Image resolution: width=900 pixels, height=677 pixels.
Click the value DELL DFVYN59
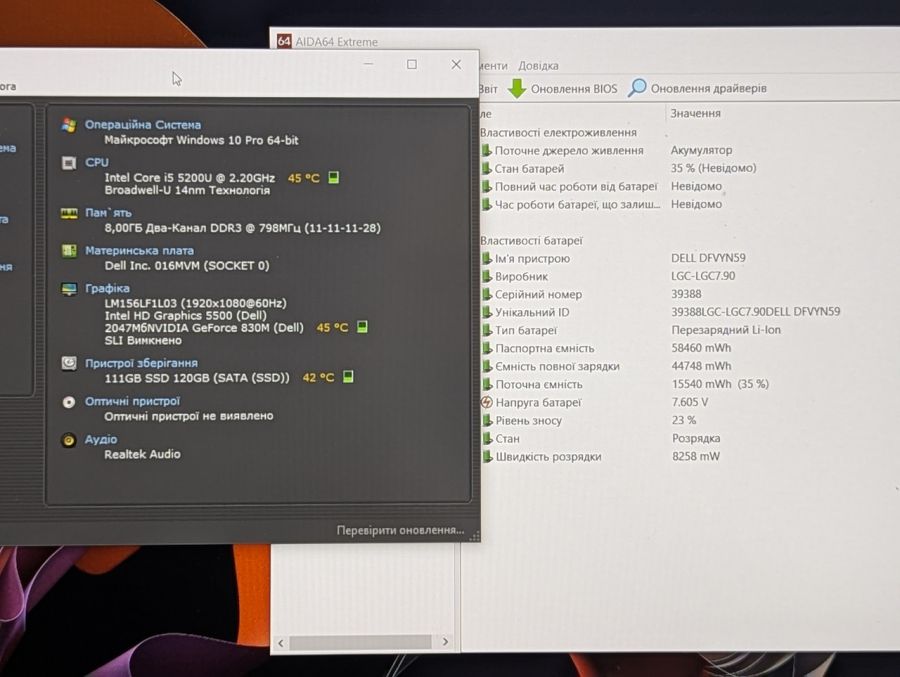point(708,258)
